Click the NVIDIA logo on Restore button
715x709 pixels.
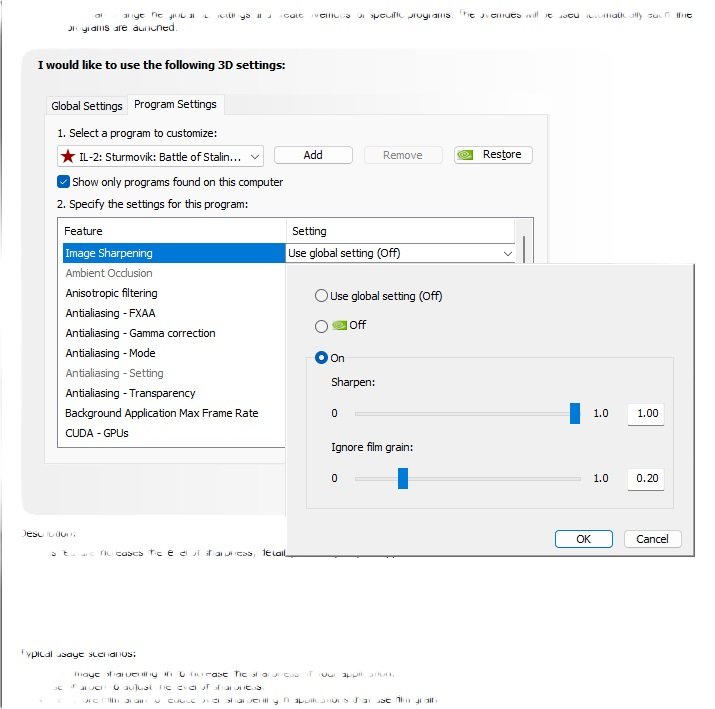tap(466, 155)
